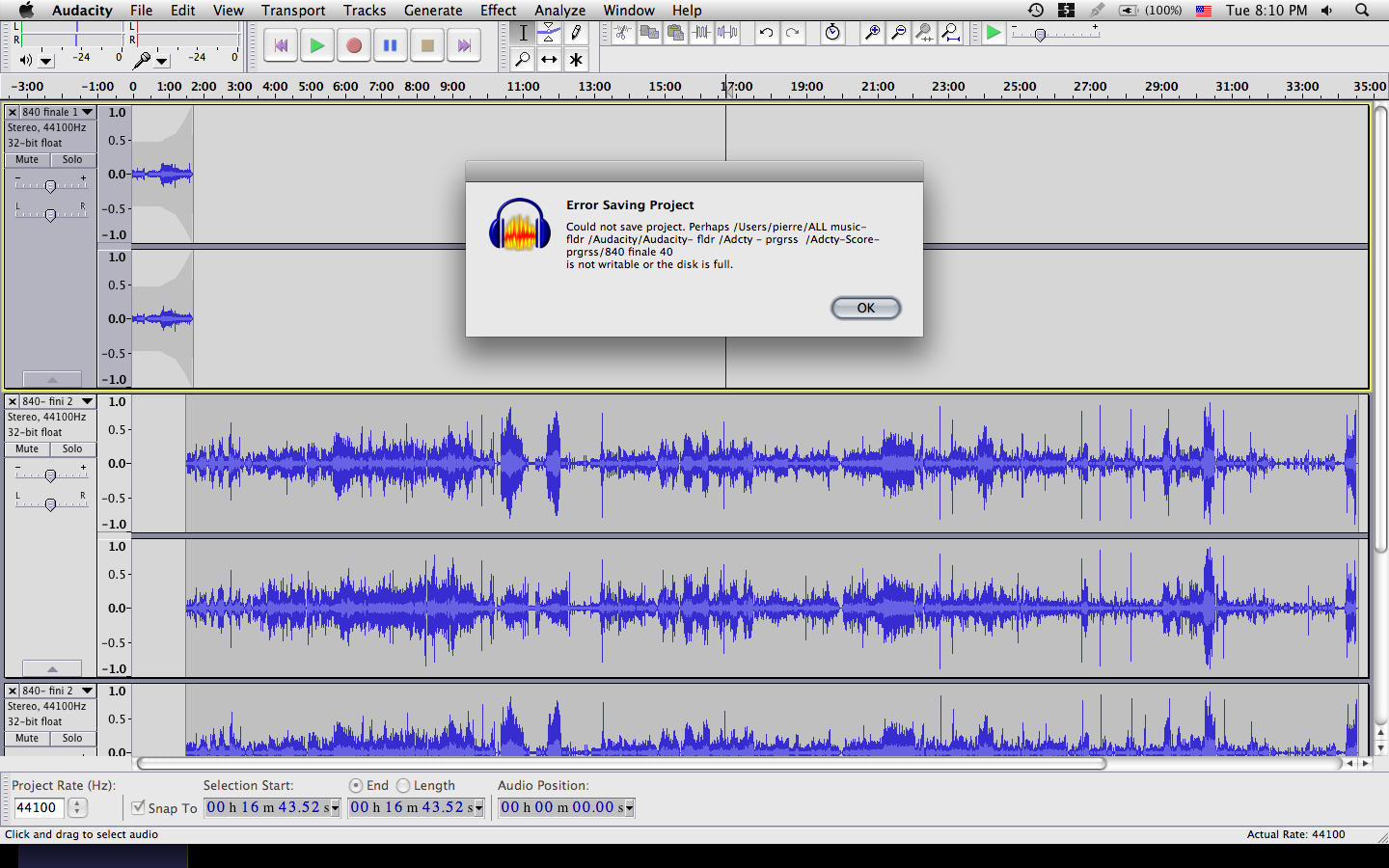
Task: Fit project in window
Action: (950, 32)
